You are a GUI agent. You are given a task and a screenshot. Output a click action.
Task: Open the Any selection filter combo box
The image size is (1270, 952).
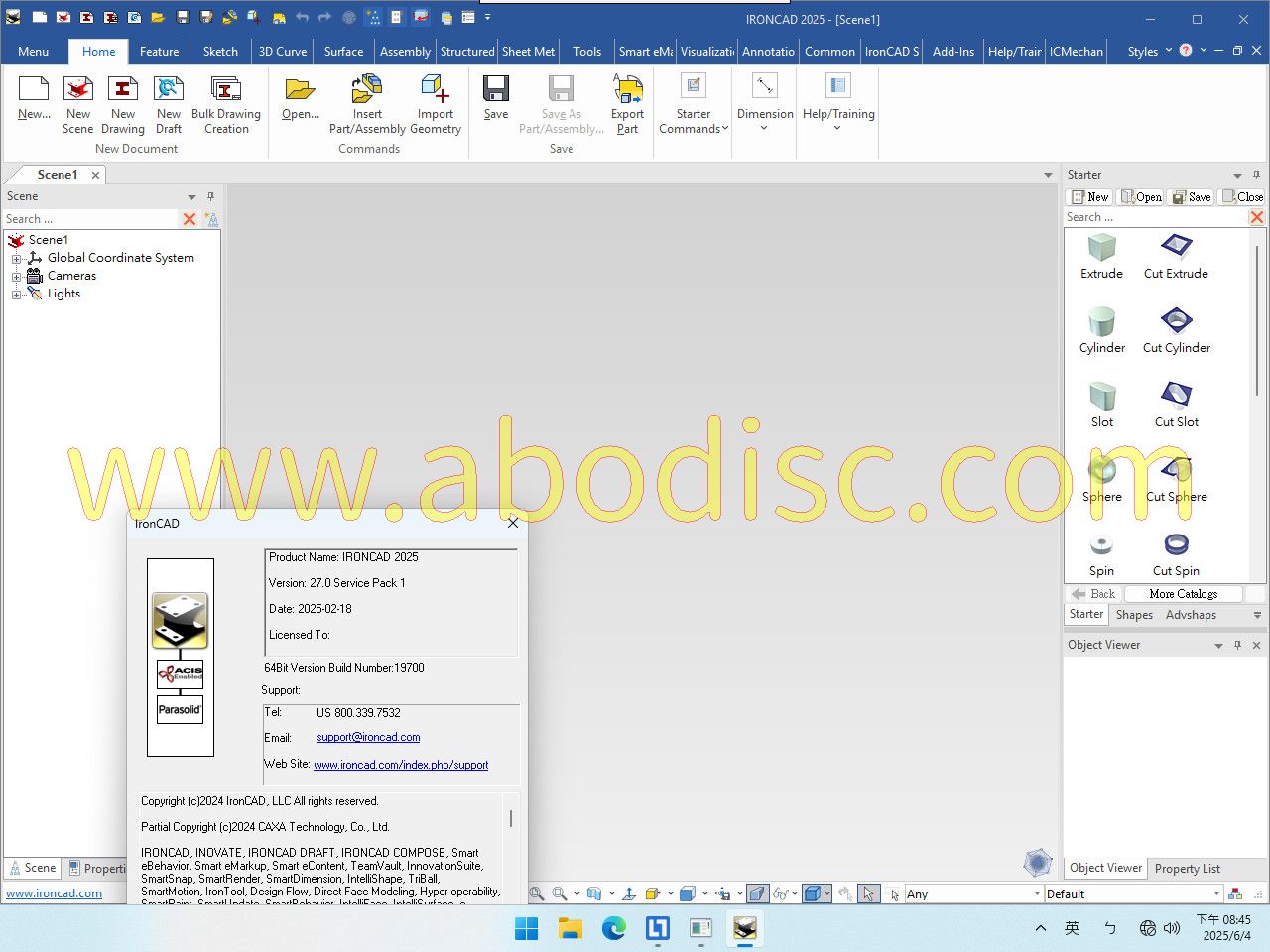(973, 893)
